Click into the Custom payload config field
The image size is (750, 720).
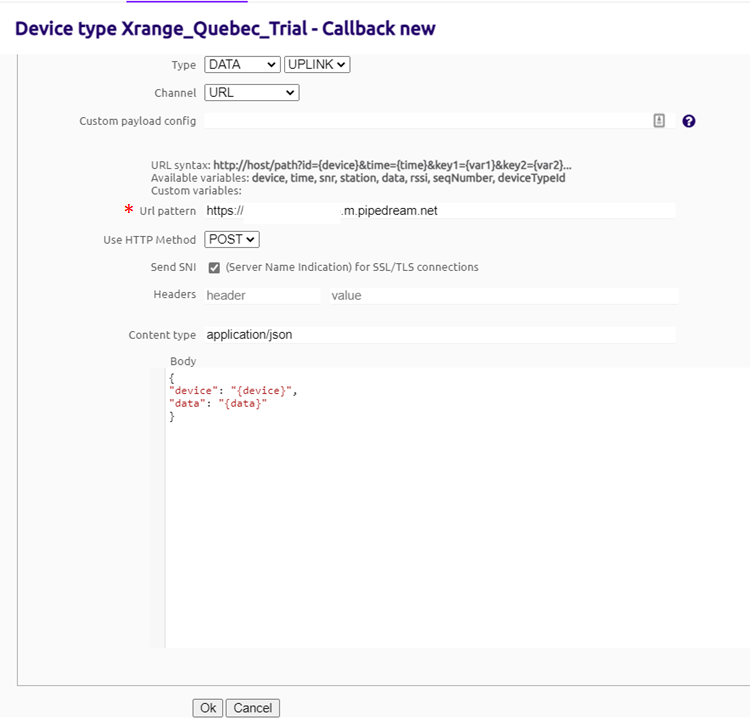click(425, 121)
